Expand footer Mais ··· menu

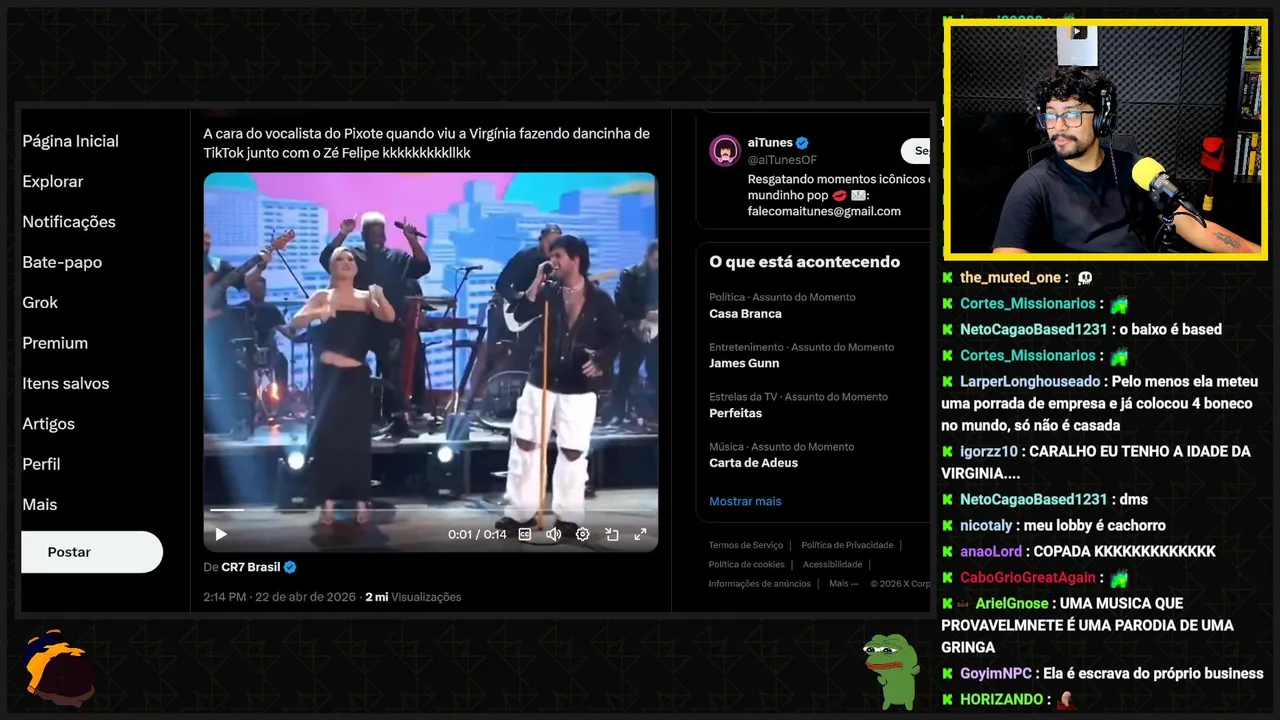(843, 583)
